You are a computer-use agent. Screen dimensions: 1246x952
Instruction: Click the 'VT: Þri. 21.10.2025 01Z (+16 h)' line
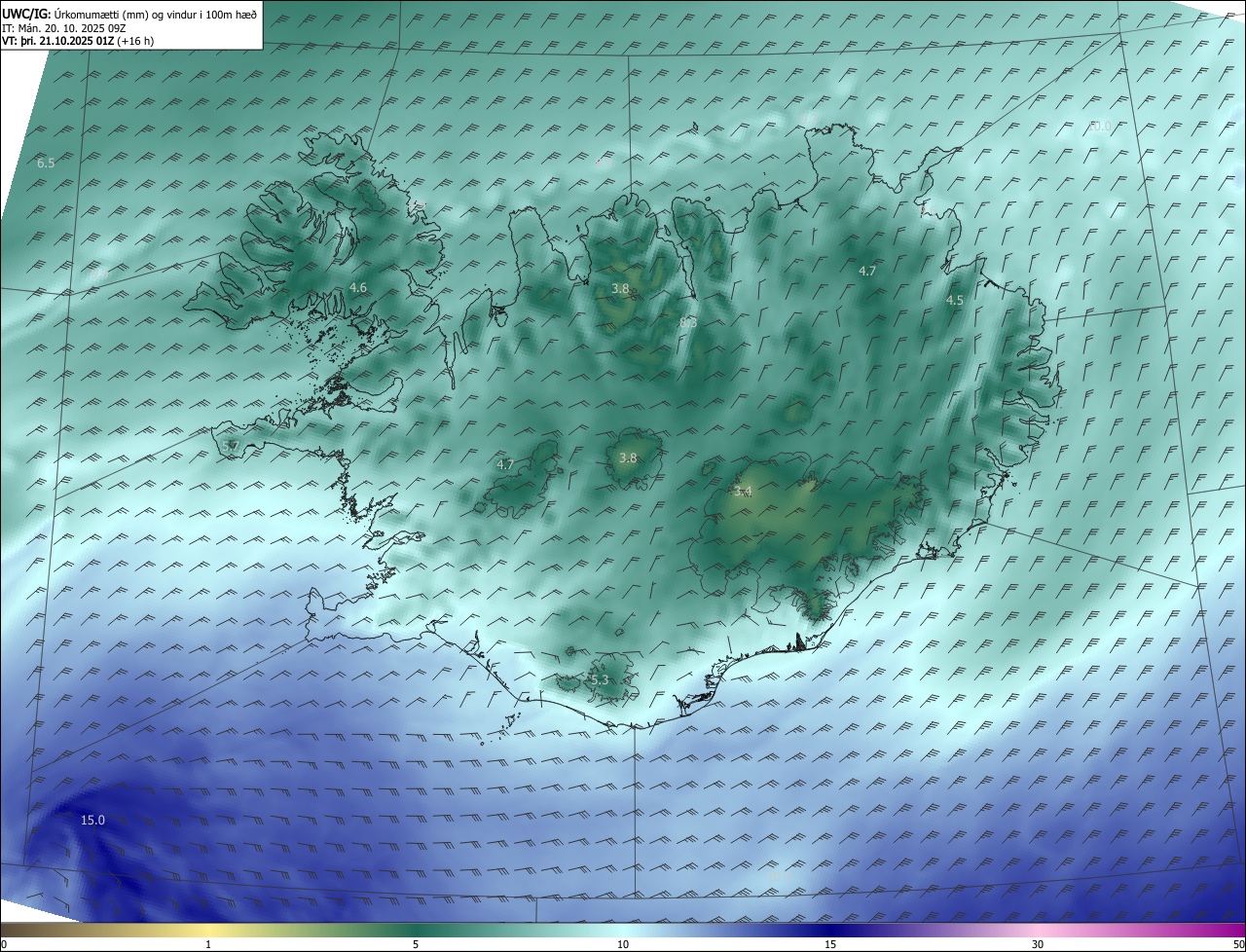[x=77, y=41]
